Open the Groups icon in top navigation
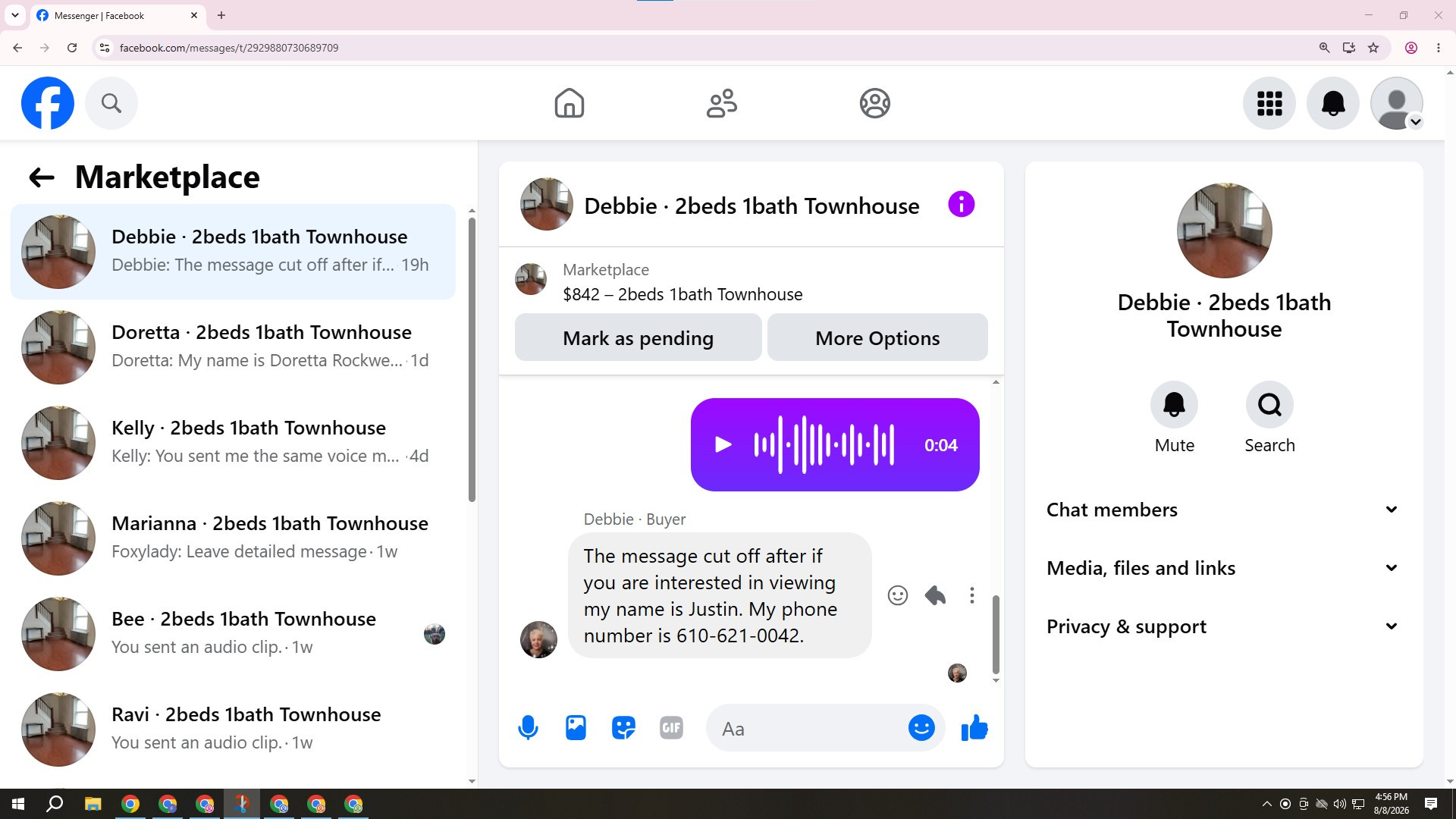Image resolution: width=1456 pixels, height=819 pixels. [x=874, y=103]
